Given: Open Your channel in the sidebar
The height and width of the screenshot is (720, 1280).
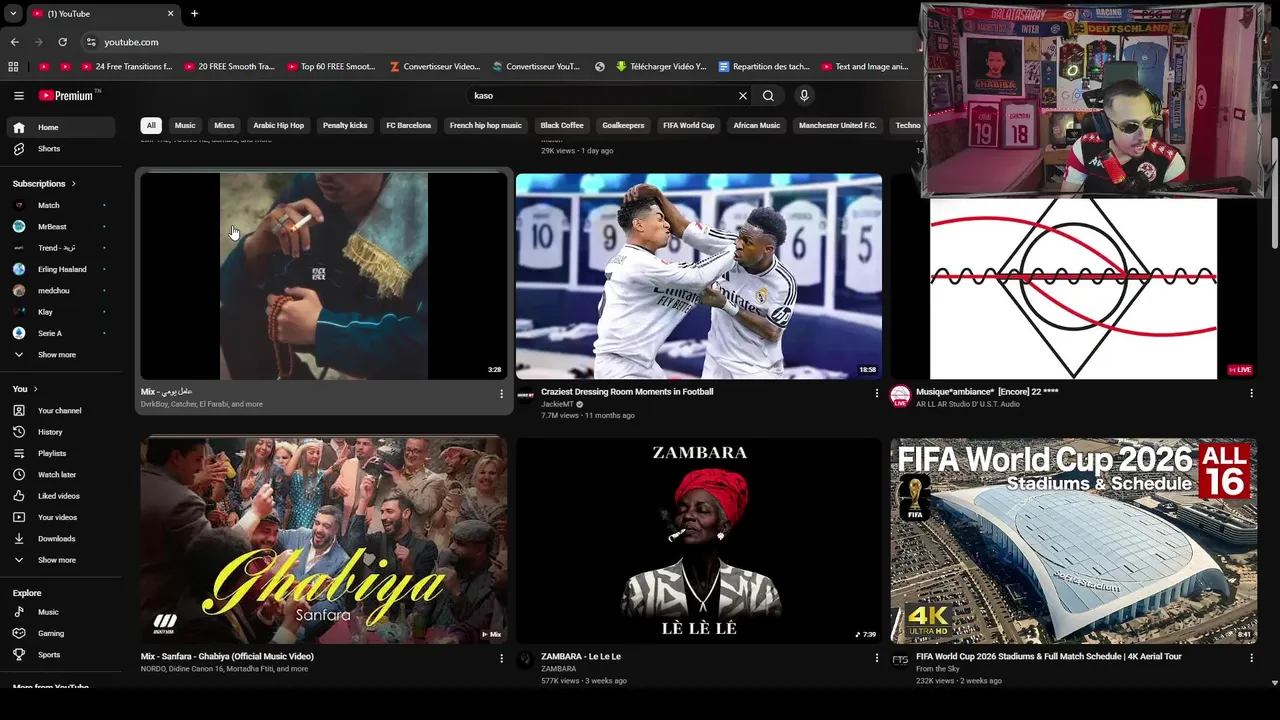Looking at the screenshot, I should (60, 411).
